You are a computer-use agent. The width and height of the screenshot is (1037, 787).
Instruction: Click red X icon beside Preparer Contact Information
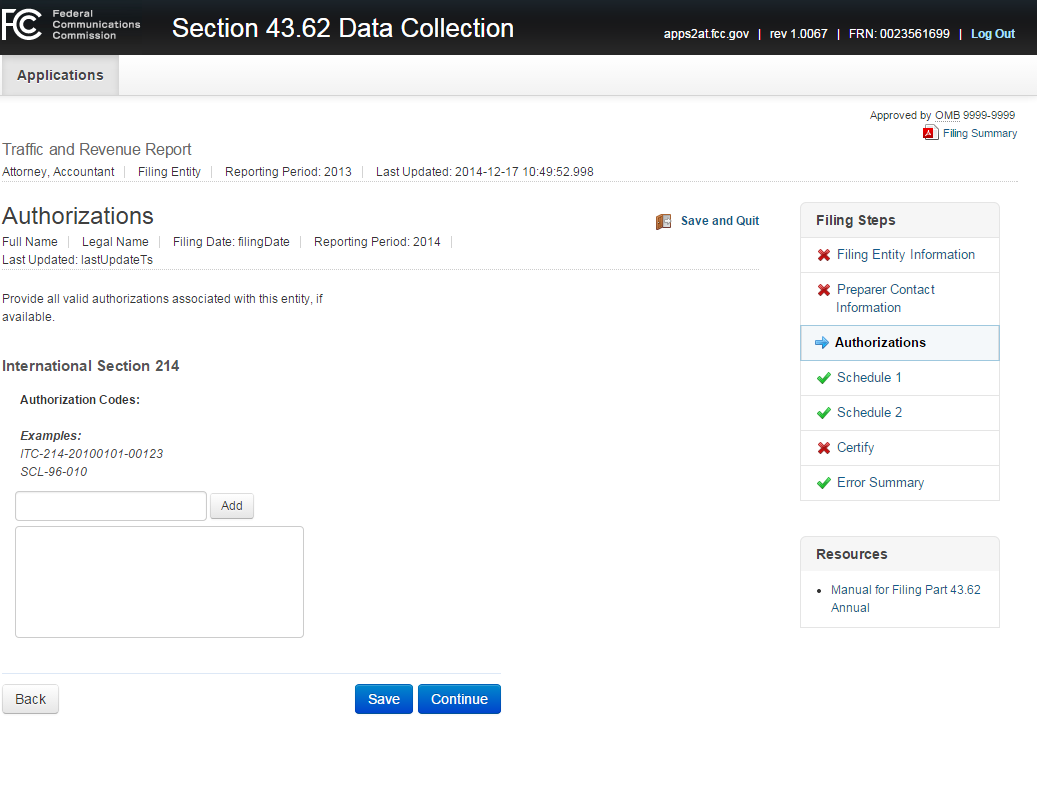pos(824,290)
